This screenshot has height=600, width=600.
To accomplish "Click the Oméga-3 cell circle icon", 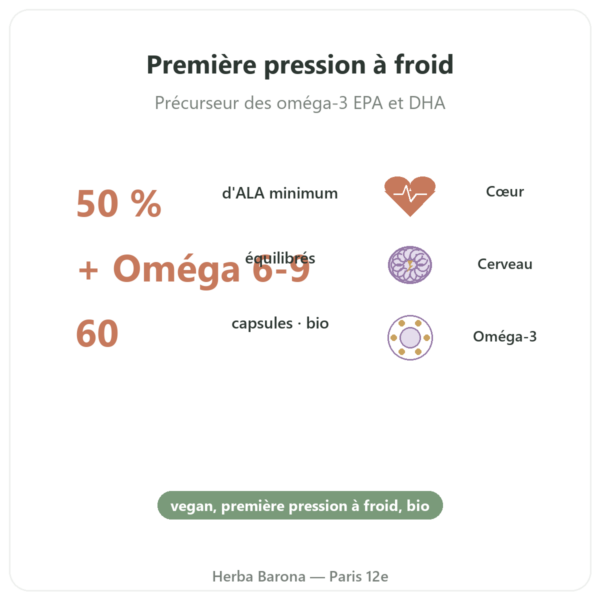I will [x=410, y=338].
